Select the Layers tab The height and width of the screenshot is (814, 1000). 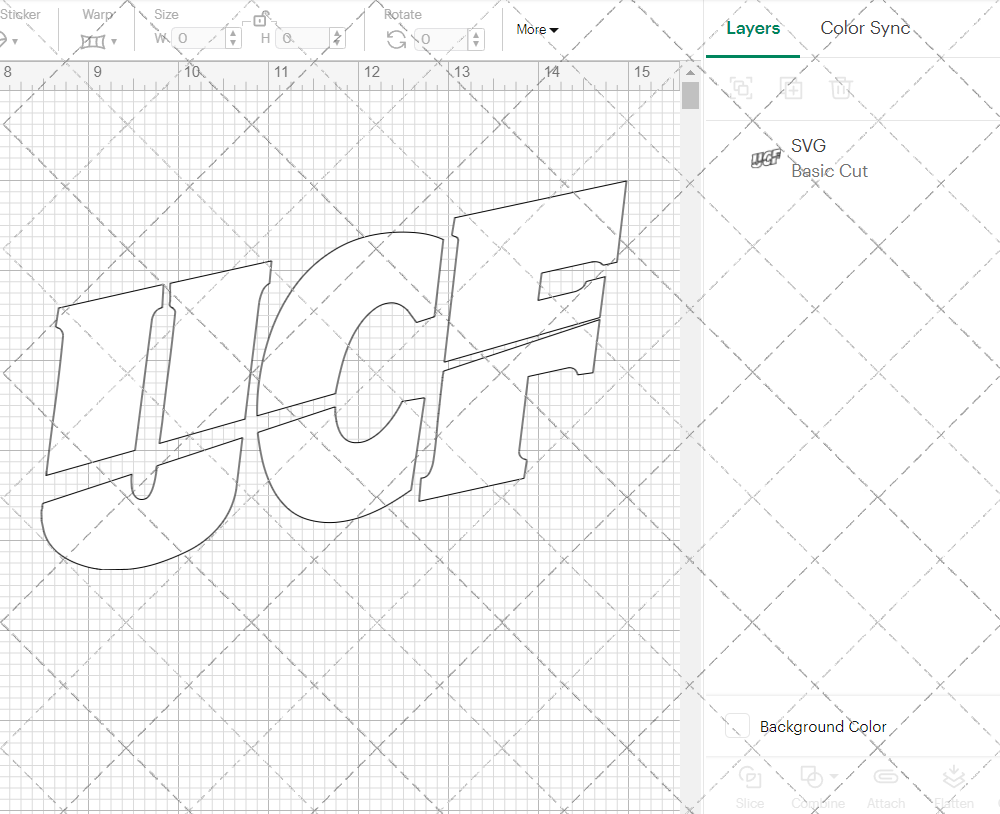[753, 29]
